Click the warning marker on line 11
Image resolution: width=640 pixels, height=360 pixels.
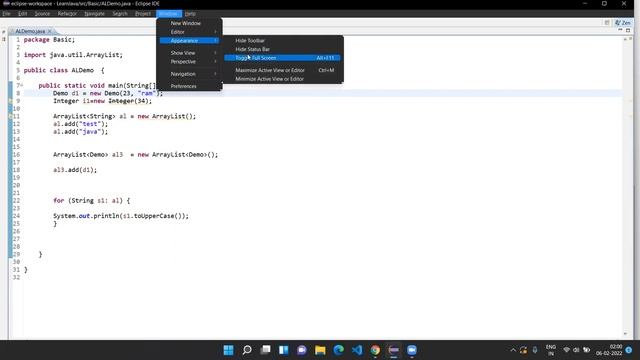(11, 116)
